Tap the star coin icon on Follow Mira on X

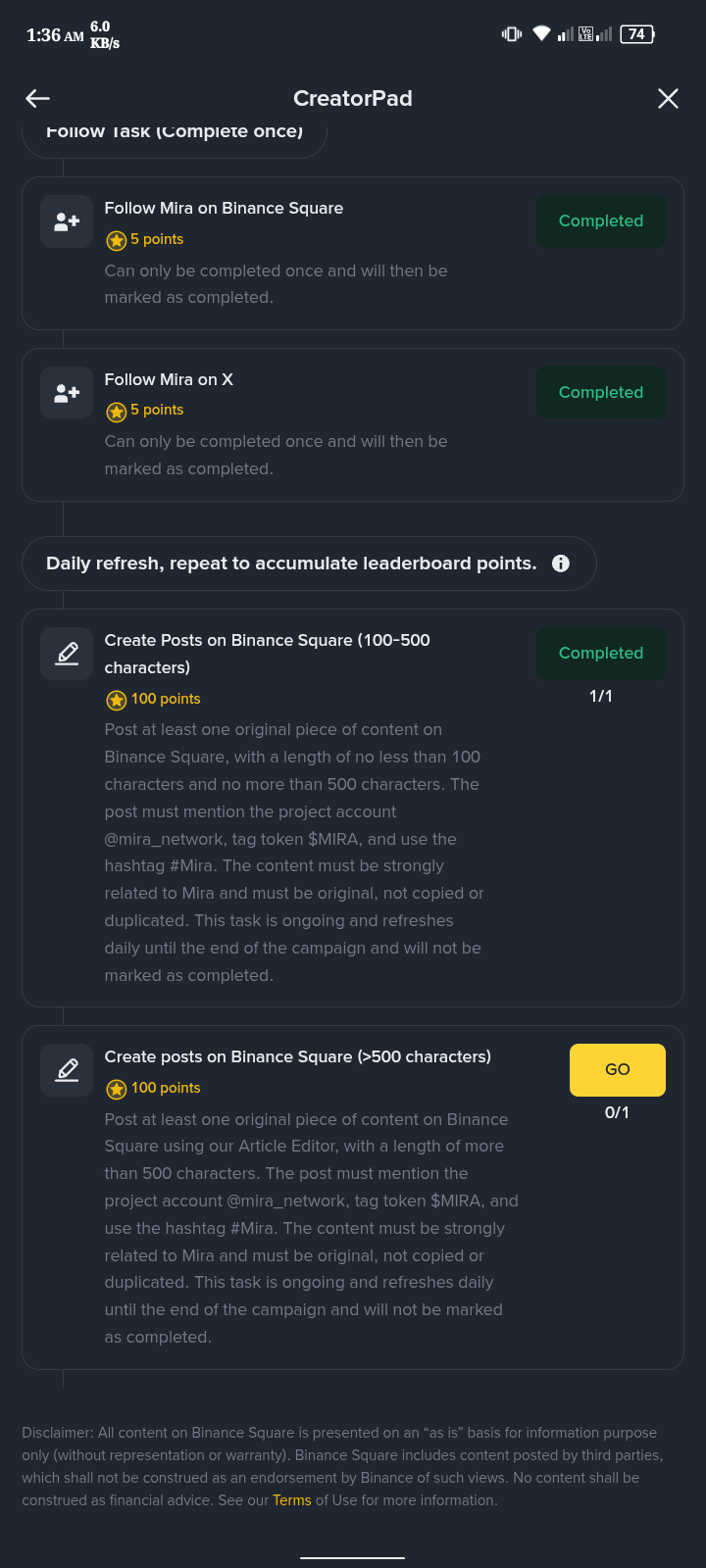coord(117,411)
